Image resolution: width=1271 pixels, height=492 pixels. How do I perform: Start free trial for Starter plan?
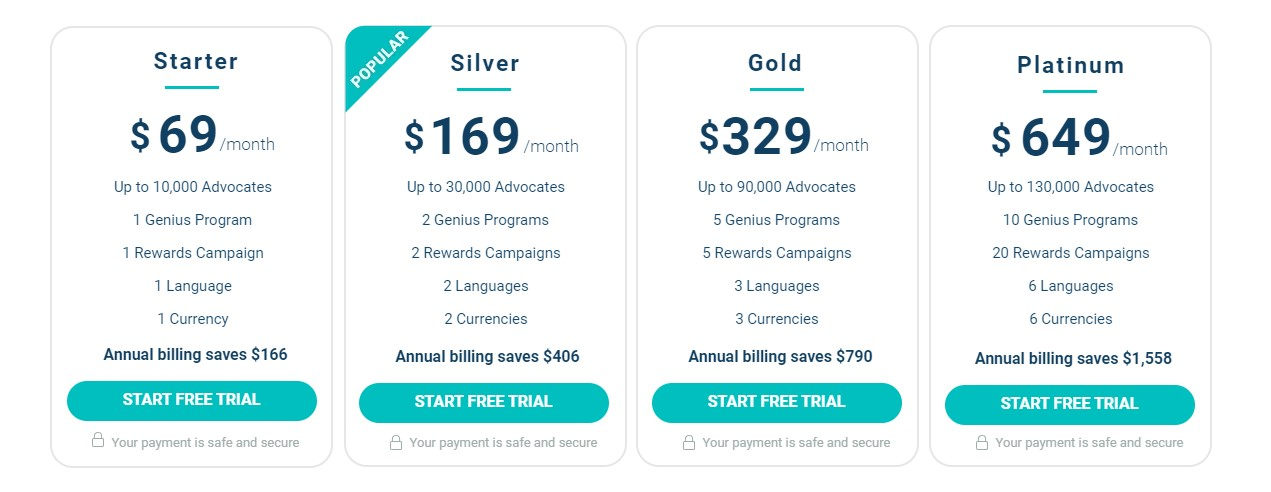192,400
